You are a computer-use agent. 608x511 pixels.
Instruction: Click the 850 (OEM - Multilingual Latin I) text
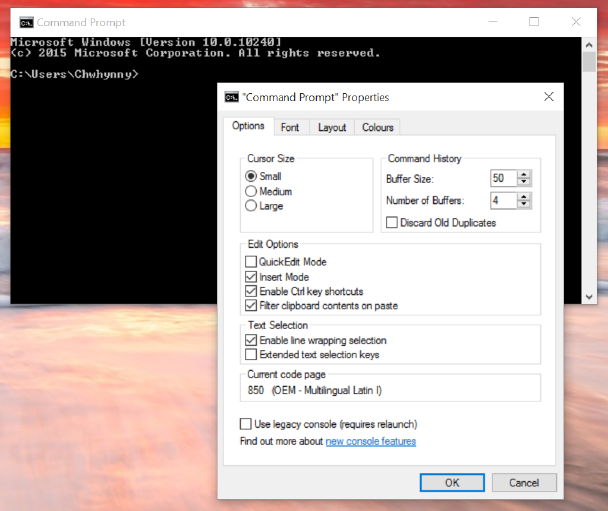pyautogui.click(x=314, y=390)
